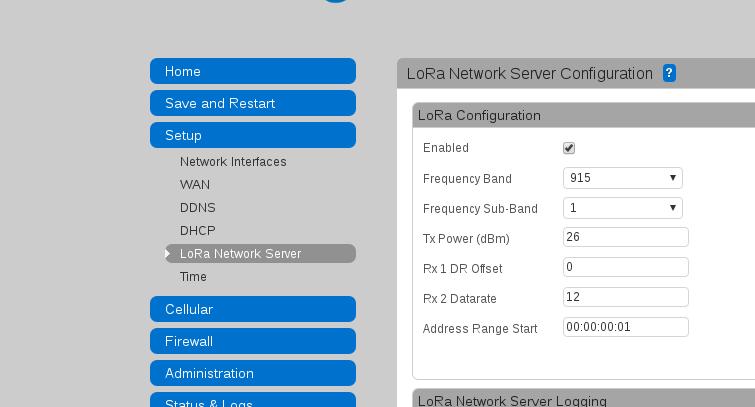755x407 pixels.
Task: Open the DHCP settings page
Action: click(197, 231)
